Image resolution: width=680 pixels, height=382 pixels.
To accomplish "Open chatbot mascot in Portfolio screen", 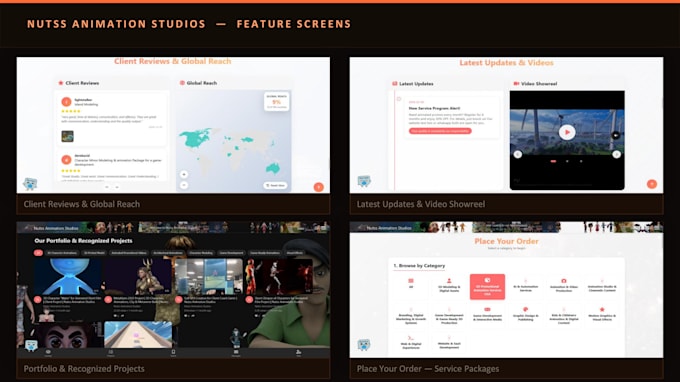I will click(31, 346).
